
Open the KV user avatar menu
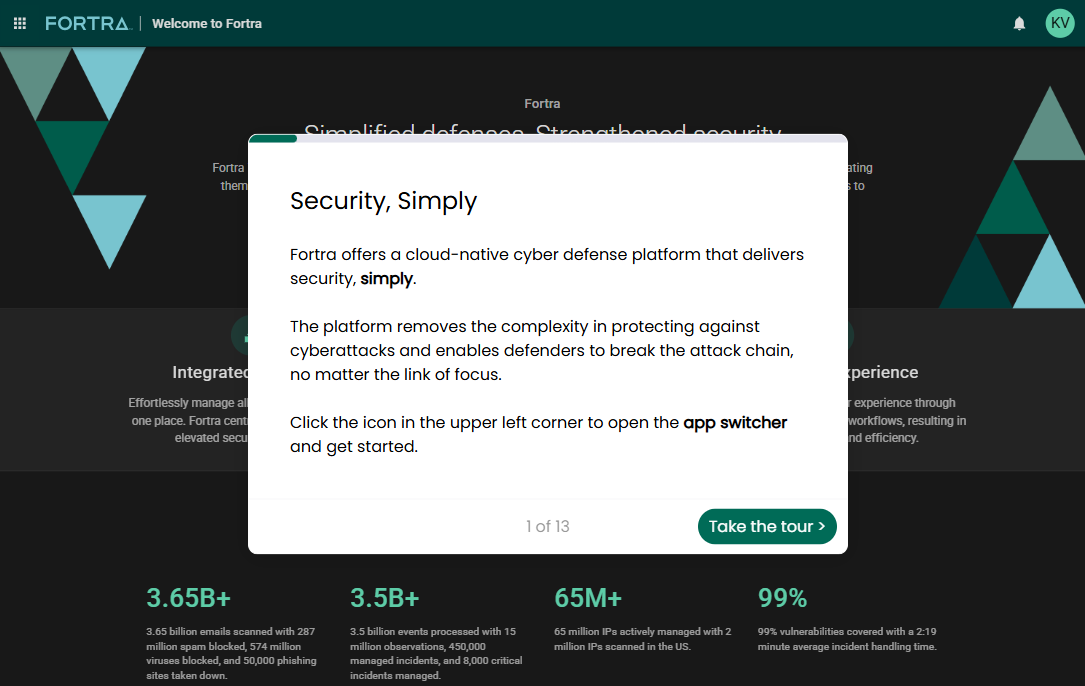tap(1059, 23)
